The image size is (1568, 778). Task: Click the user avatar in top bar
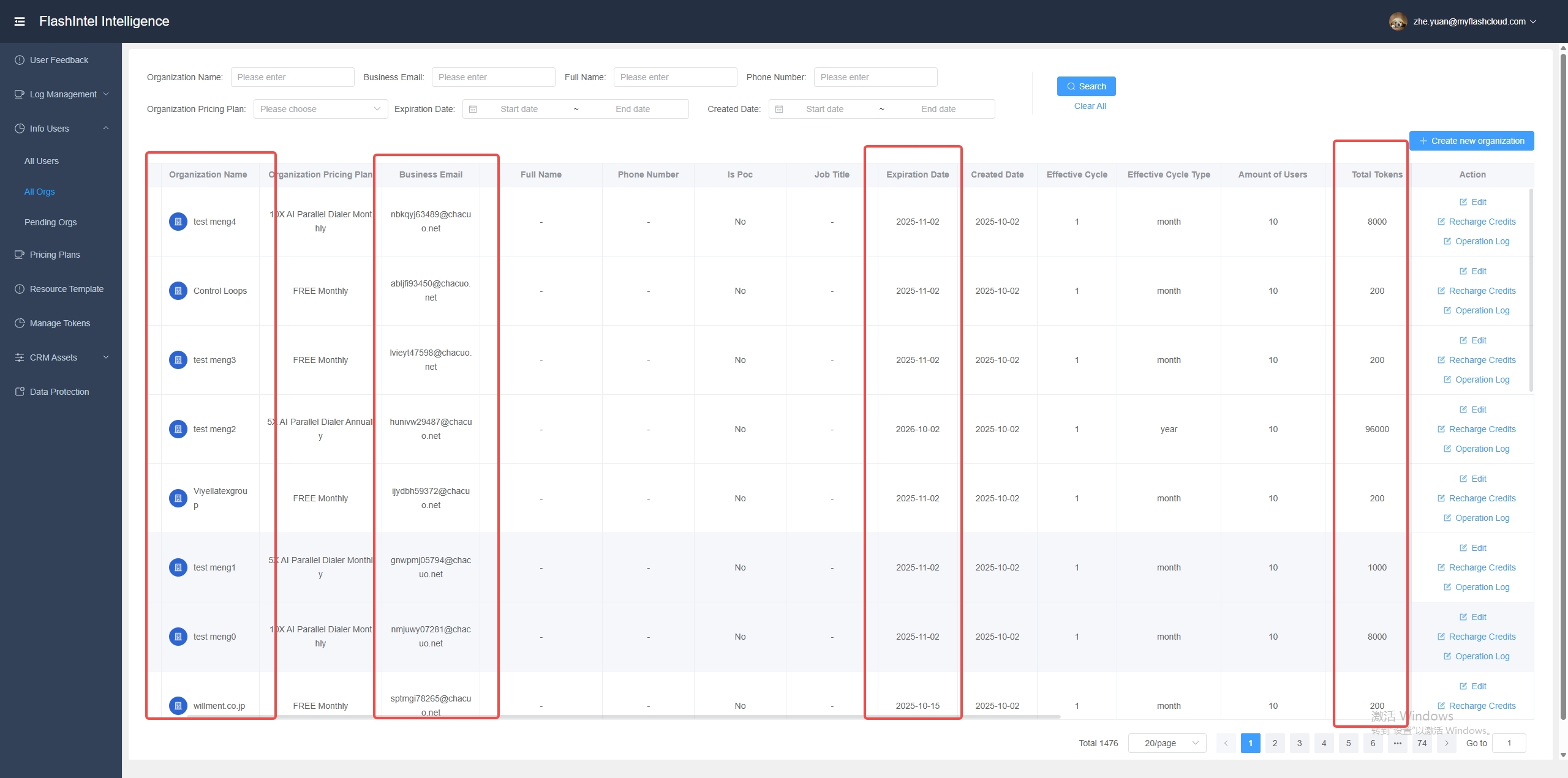coord(1397,21)
